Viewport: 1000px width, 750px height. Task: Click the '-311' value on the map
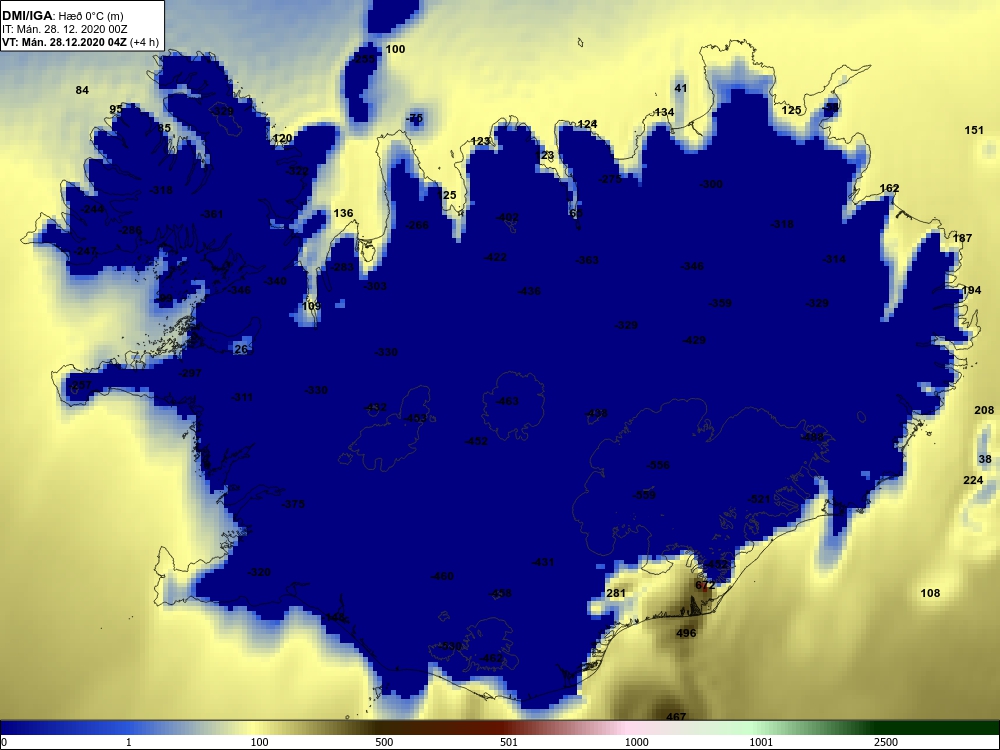[x=242, y=397]
